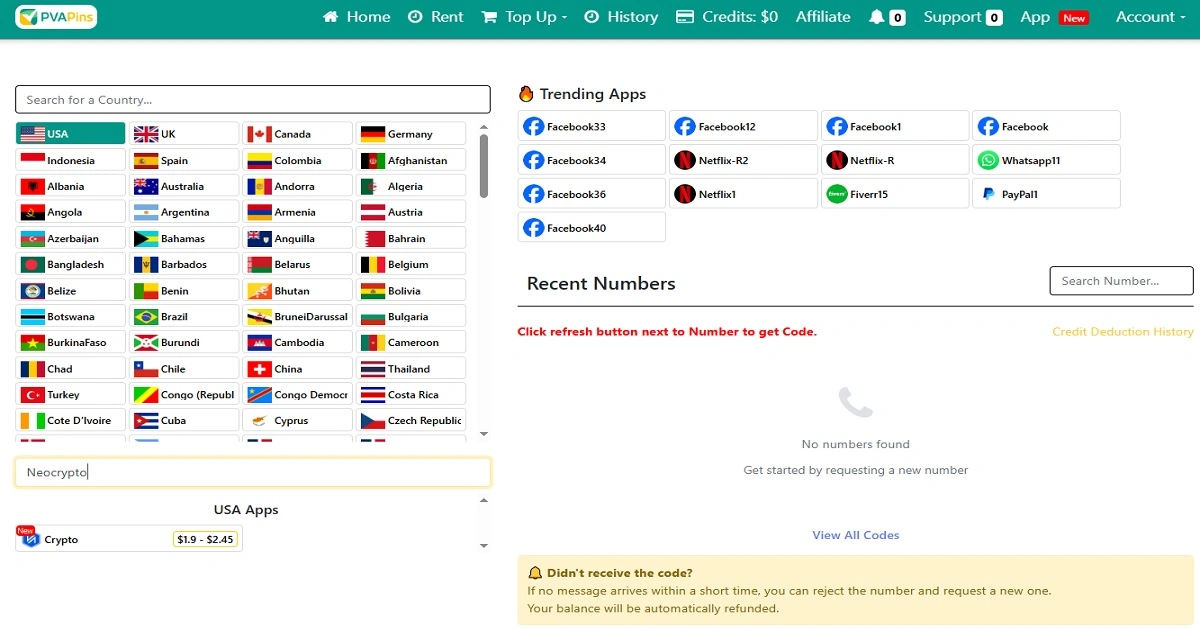Open the Rent menu item
The image size is (1200, 630).
(436, 17)
